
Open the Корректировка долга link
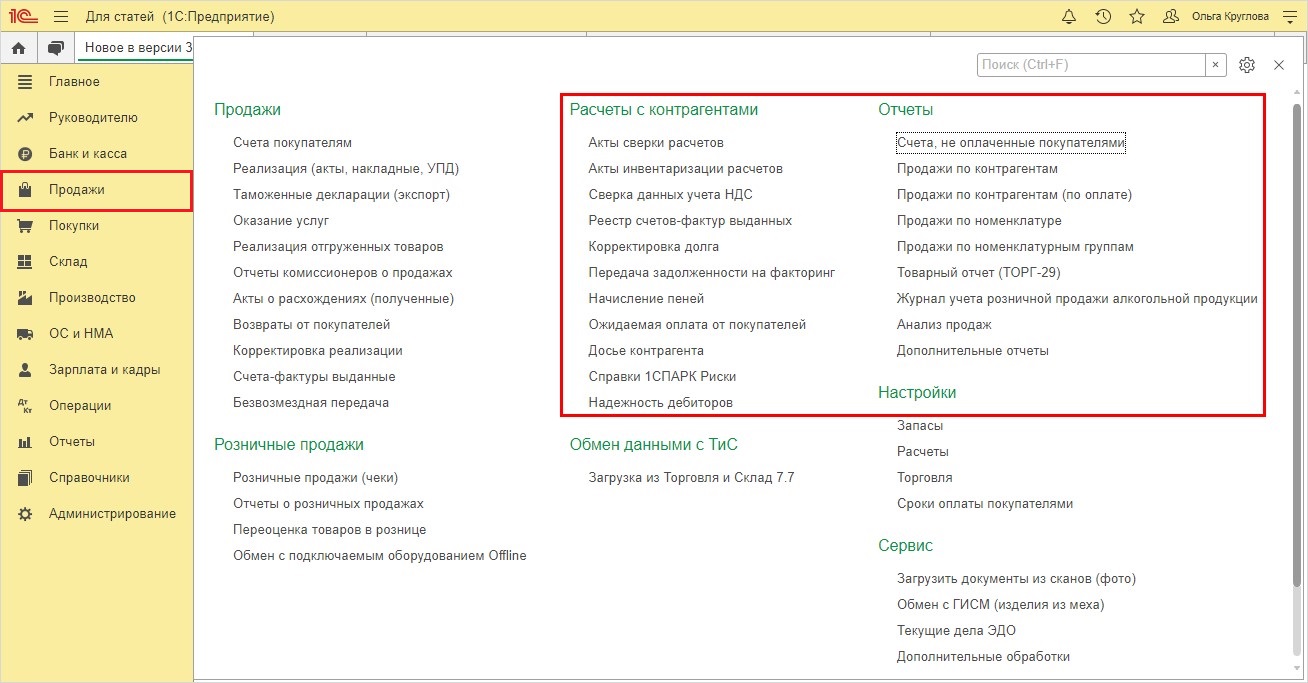tap(653, 247)
